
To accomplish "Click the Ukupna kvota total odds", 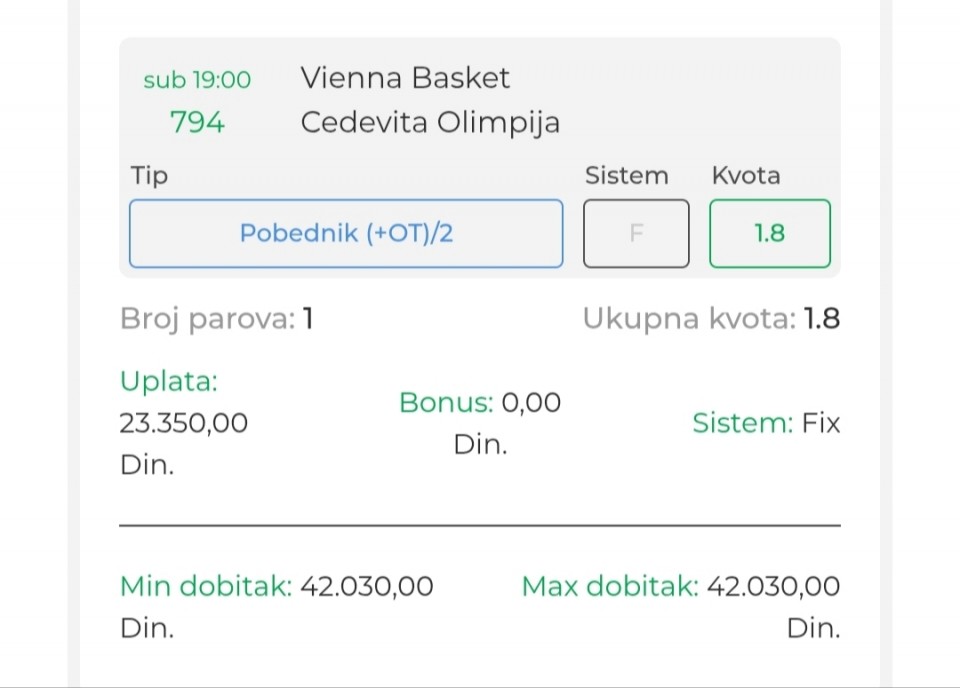I will coord(711,319).
